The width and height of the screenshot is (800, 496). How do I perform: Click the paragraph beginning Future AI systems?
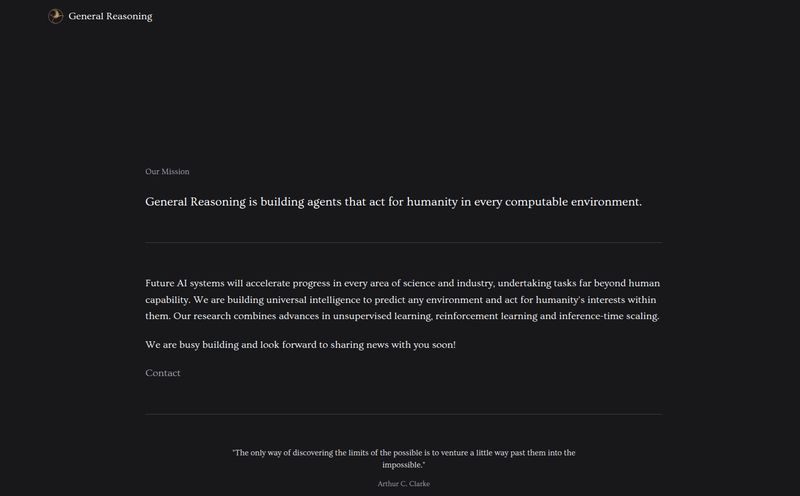(403, 300)
